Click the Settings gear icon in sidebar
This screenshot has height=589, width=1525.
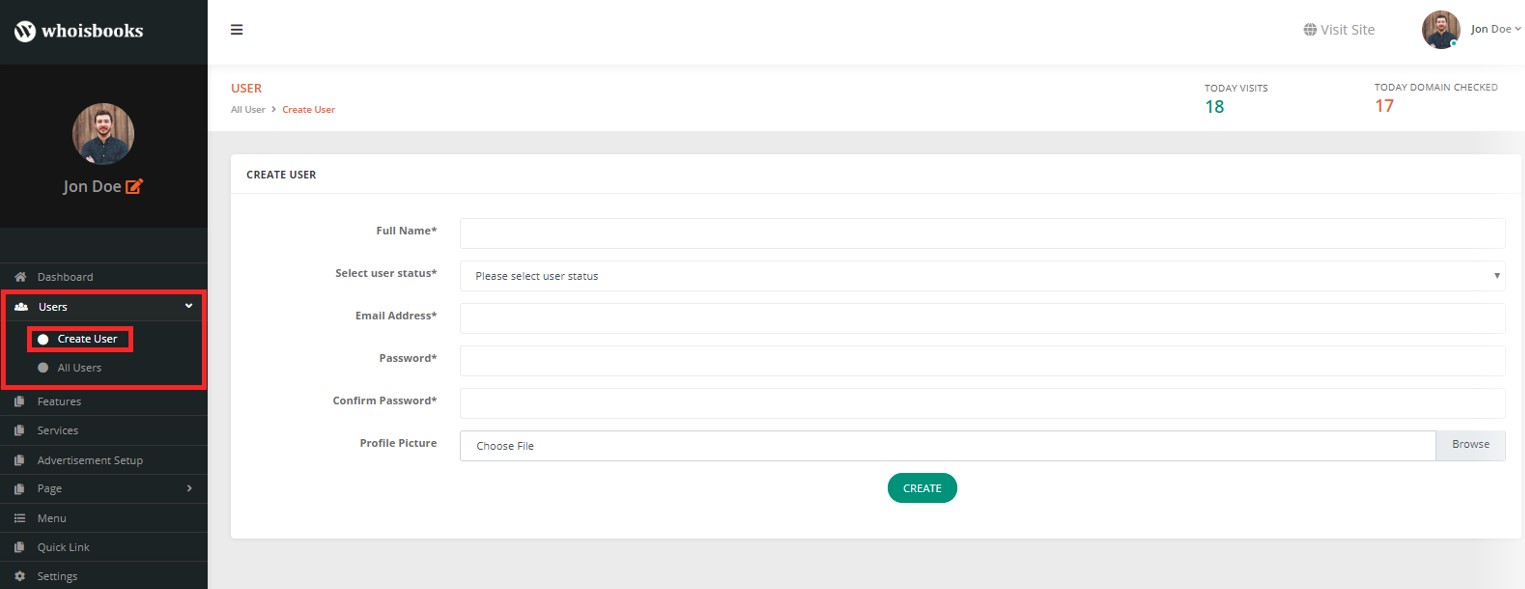pos(20,576)
